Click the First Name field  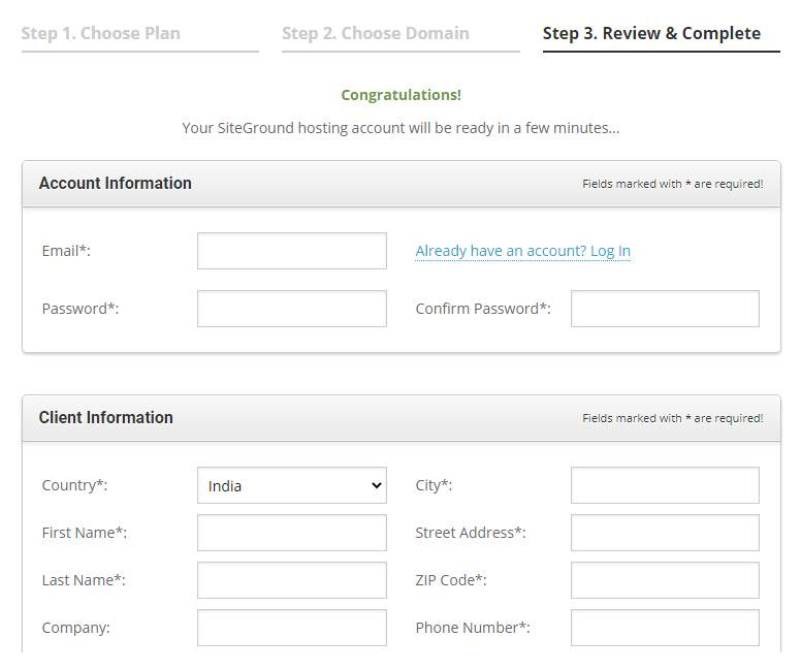click(x=292, y=532)
